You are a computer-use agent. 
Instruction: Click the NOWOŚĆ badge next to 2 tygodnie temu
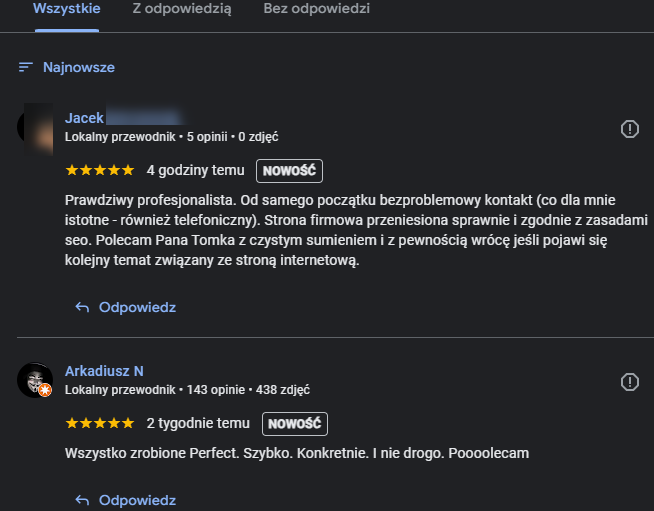click(x=295, y=424)
